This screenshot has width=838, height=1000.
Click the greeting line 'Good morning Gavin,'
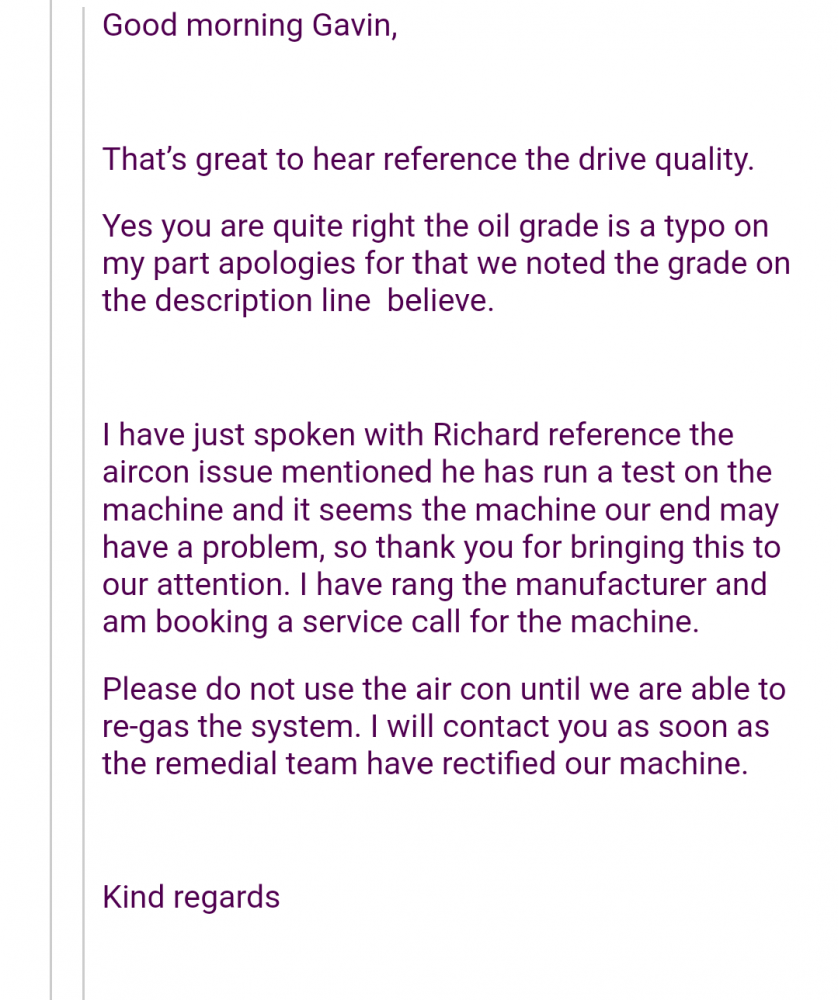pos(249,27)
